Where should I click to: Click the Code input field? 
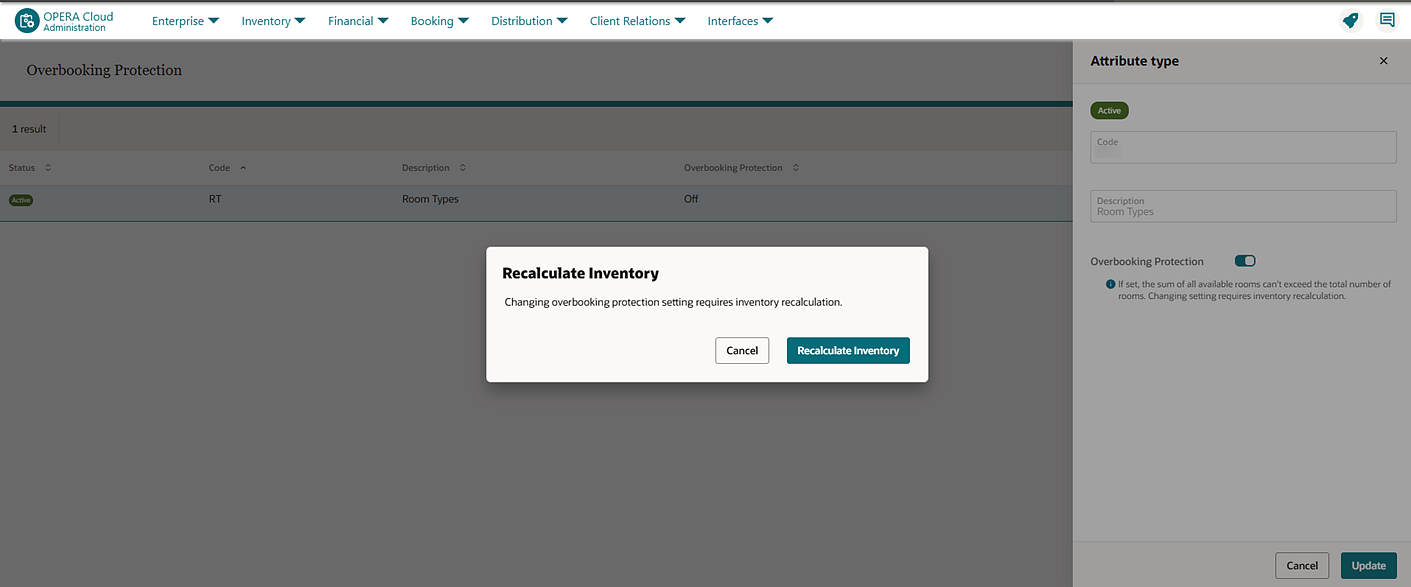[x=1243, y=147]
